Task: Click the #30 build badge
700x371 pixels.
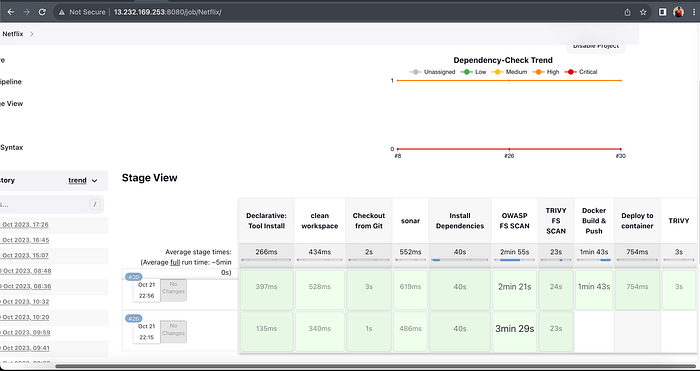Action: 133,277
